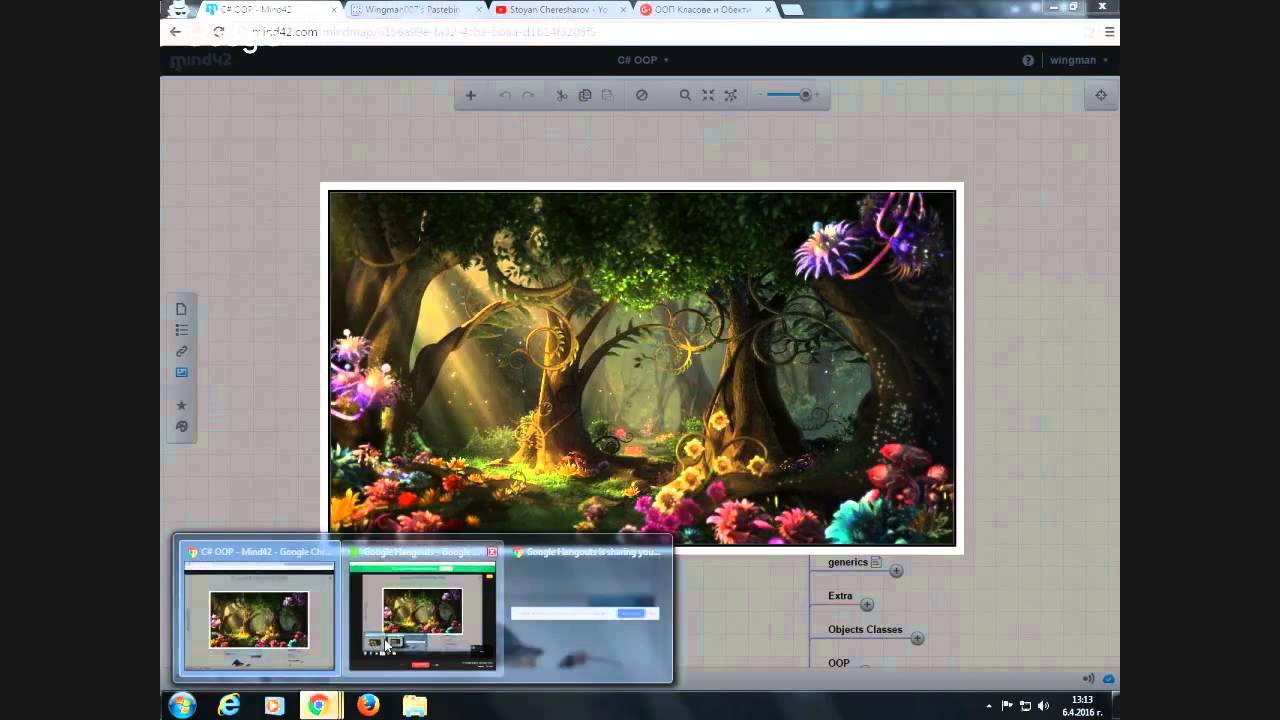Image resolution: width=1280 pixels, height=720 pixels.
Task: Bookmark this page with the star icon
Action: (1088, 32)
